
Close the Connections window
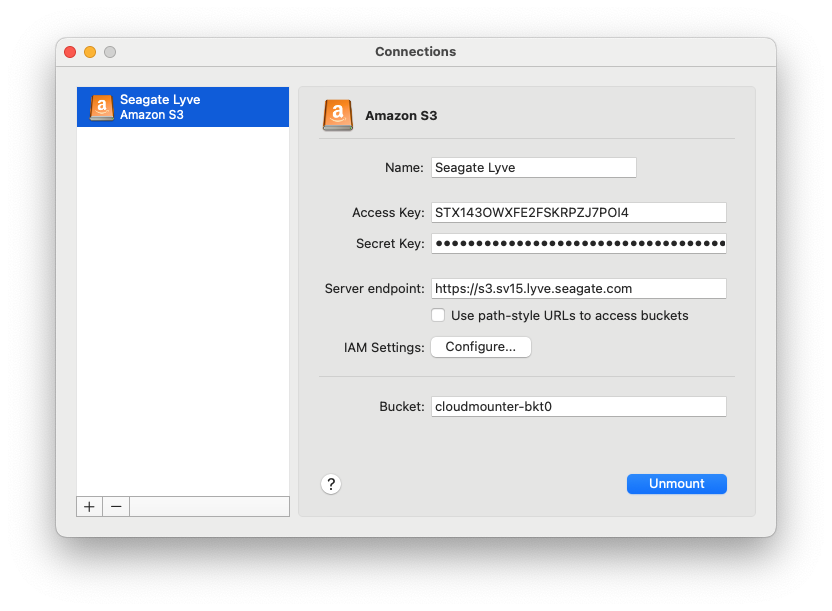(x=70, y=52)
